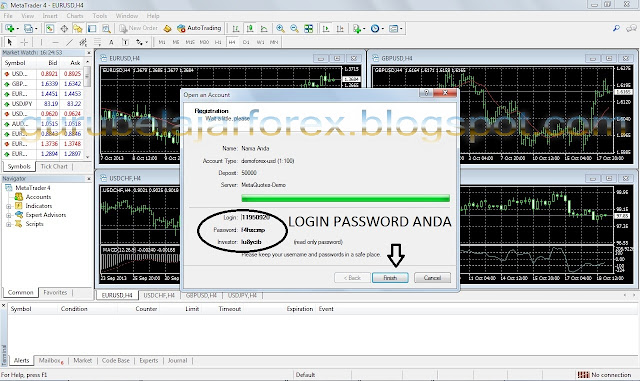Select the Text A tool
This screenshot has width=640, height=381.
click(x=111, y=42)
